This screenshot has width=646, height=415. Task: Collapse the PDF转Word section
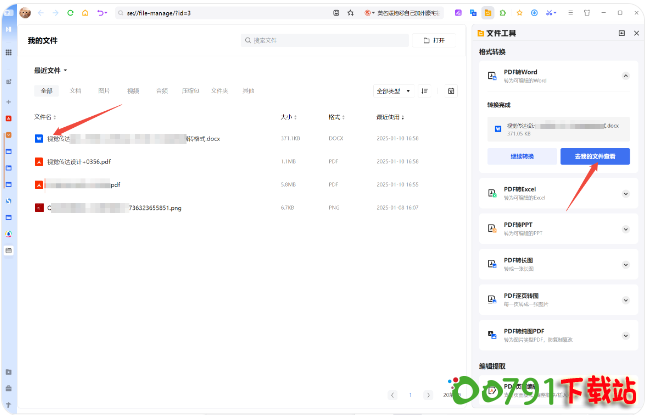(x=626, y=75)
